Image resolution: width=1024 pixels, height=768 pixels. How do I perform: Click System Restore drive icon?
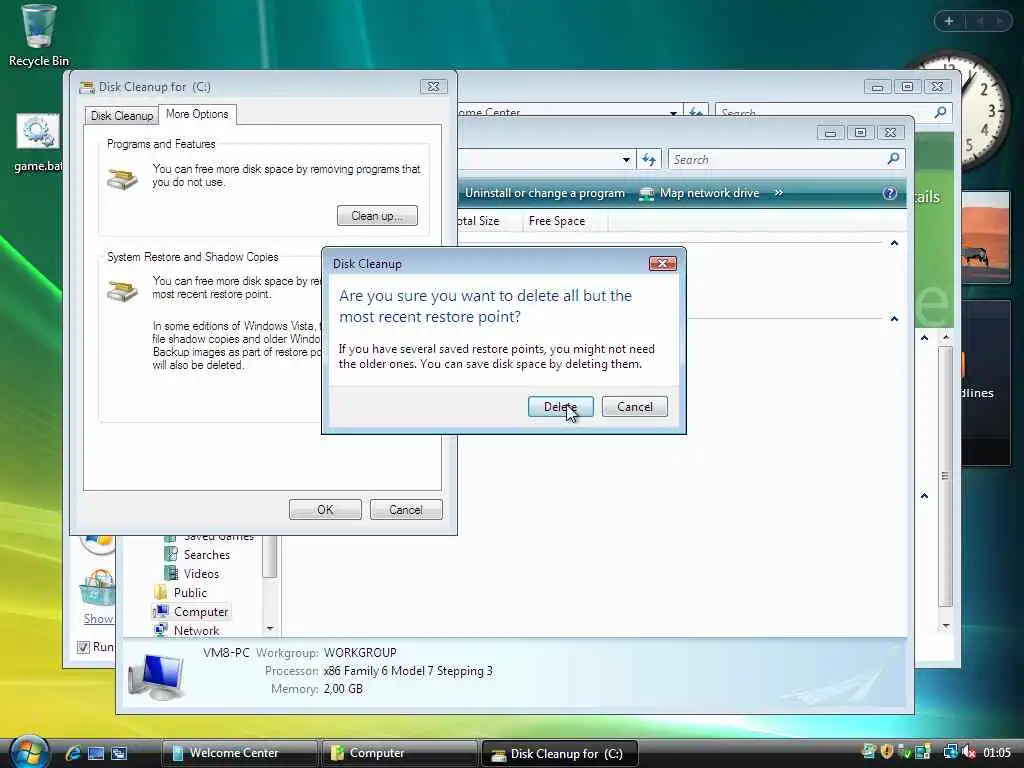click(122, 291)
